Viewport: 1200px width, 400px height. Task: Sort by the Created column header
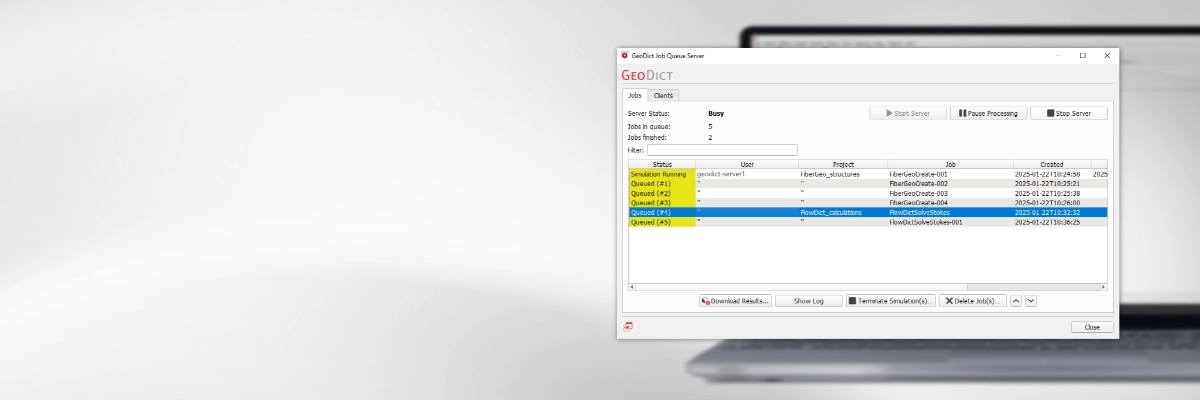1051,164
